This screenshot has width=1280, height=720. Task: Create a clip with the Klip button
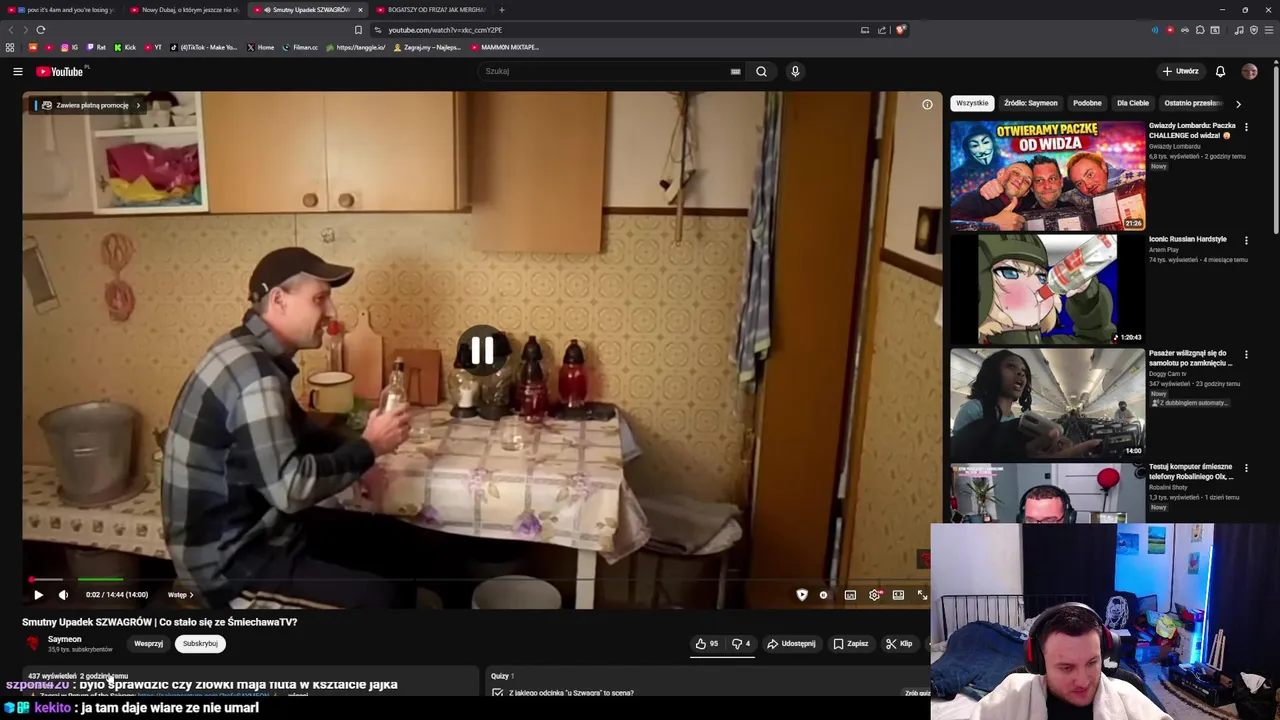click(899, 644)
